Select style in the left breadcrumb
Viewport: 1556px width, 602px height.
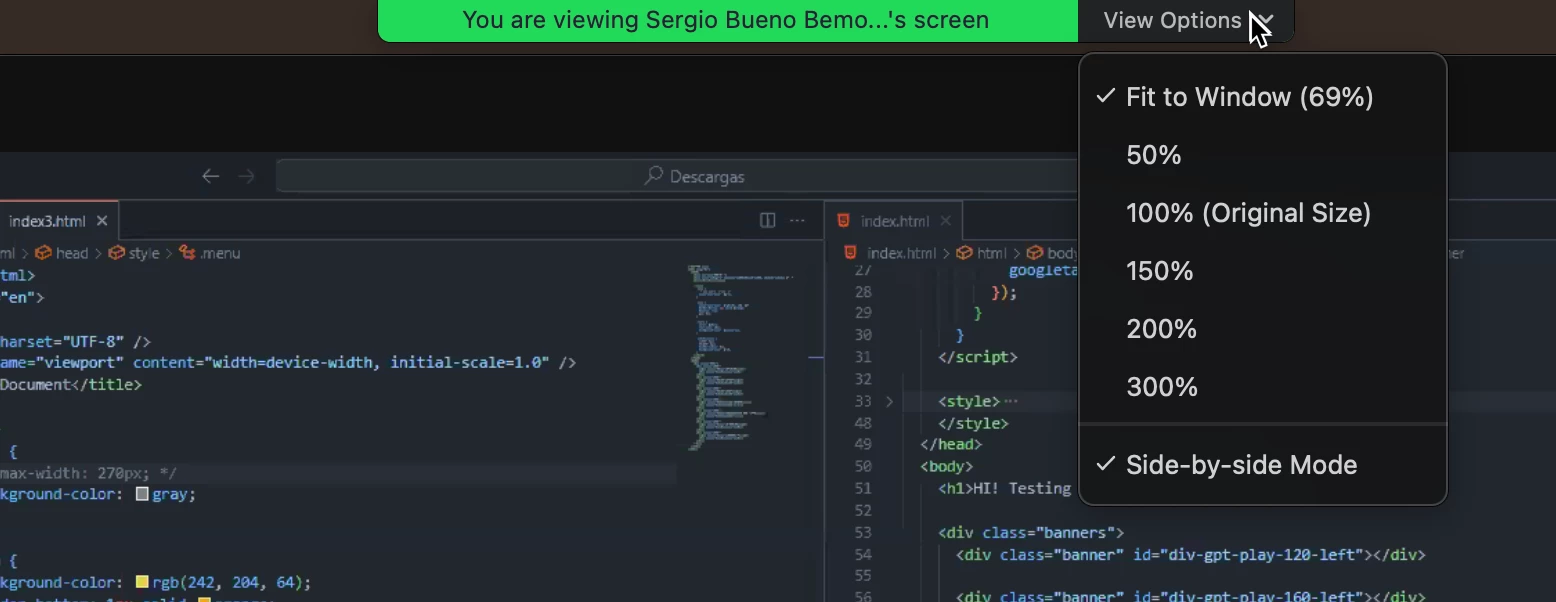coord(144,253)
